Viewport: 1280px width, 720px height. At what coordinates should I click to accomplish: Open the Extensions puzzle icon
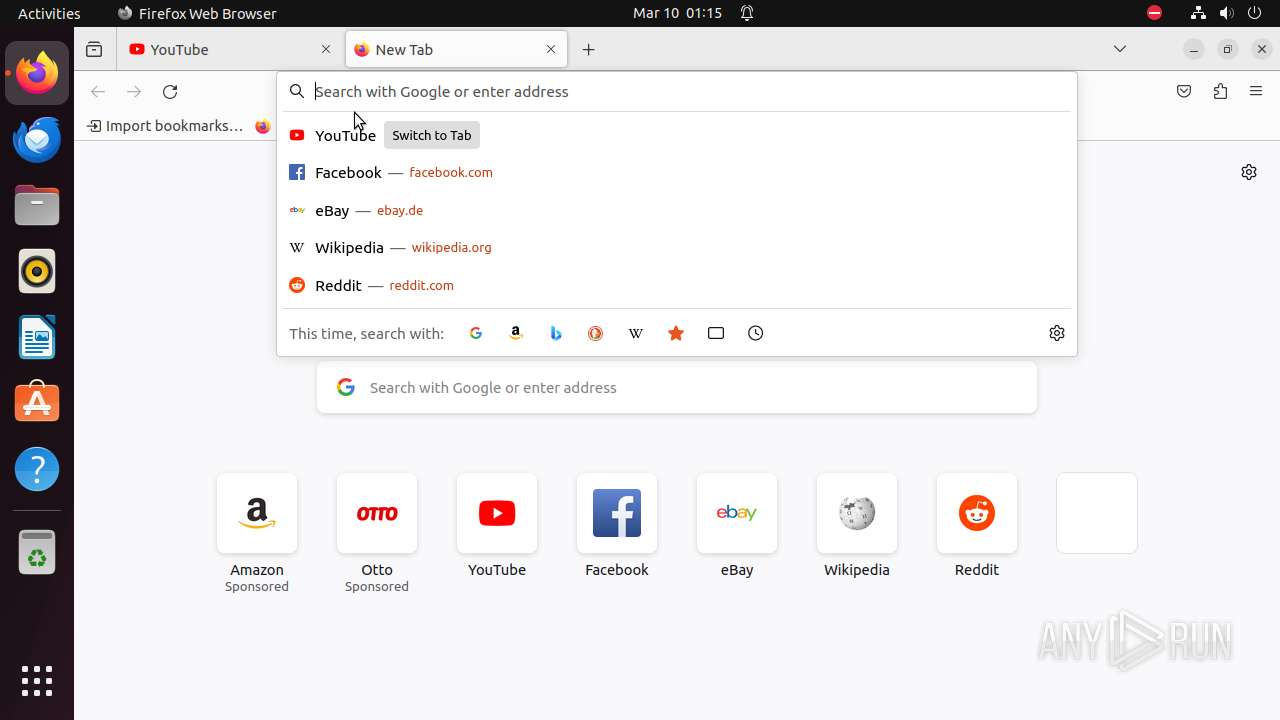(1220, 91)
